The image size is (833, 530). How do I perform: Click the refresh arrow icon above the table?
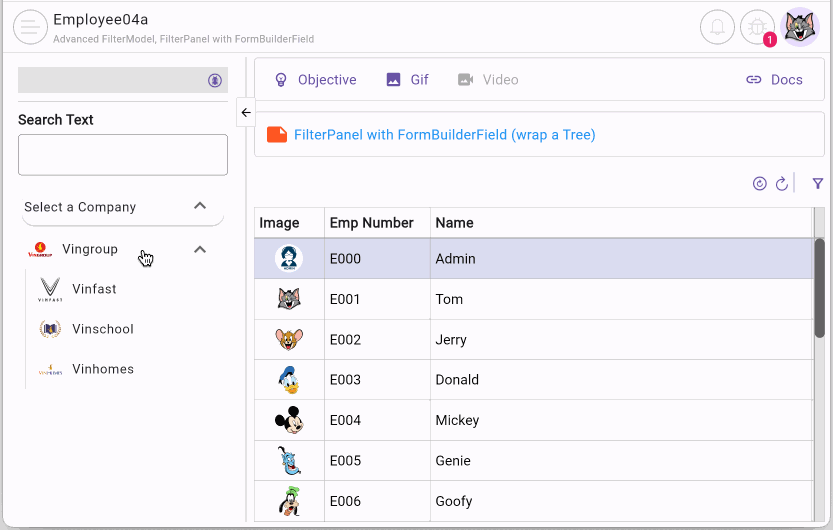(782, 184)
